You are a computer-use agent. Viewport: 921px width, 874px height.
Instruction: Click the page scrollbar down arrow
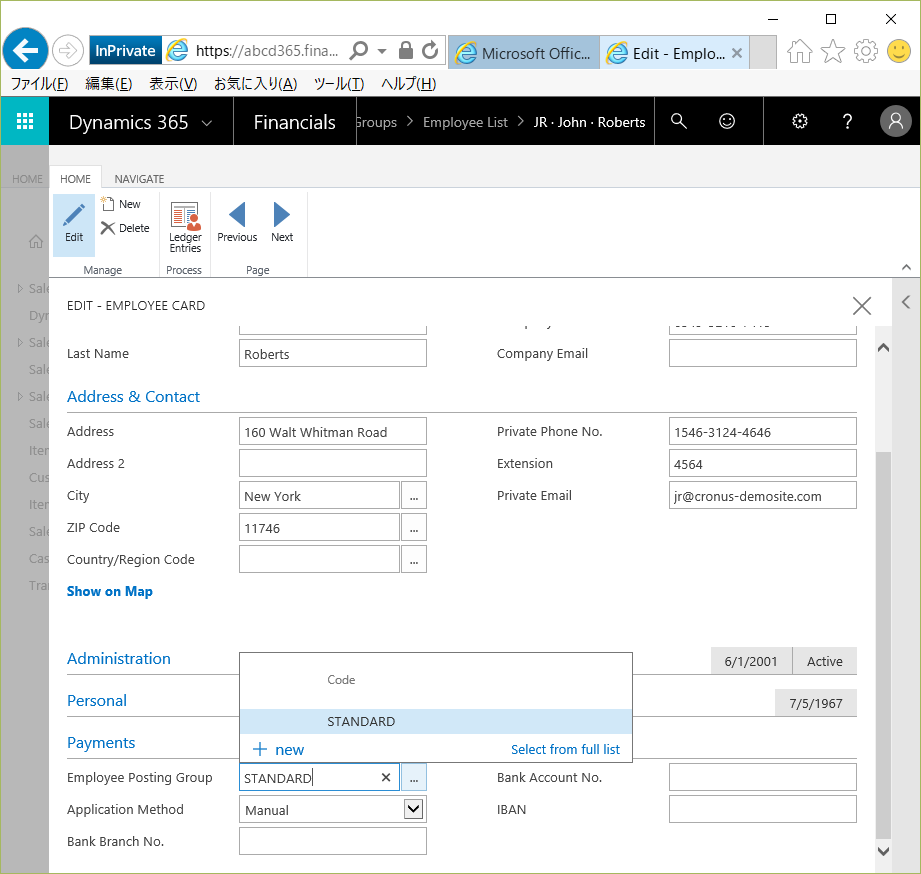[883, 851]
